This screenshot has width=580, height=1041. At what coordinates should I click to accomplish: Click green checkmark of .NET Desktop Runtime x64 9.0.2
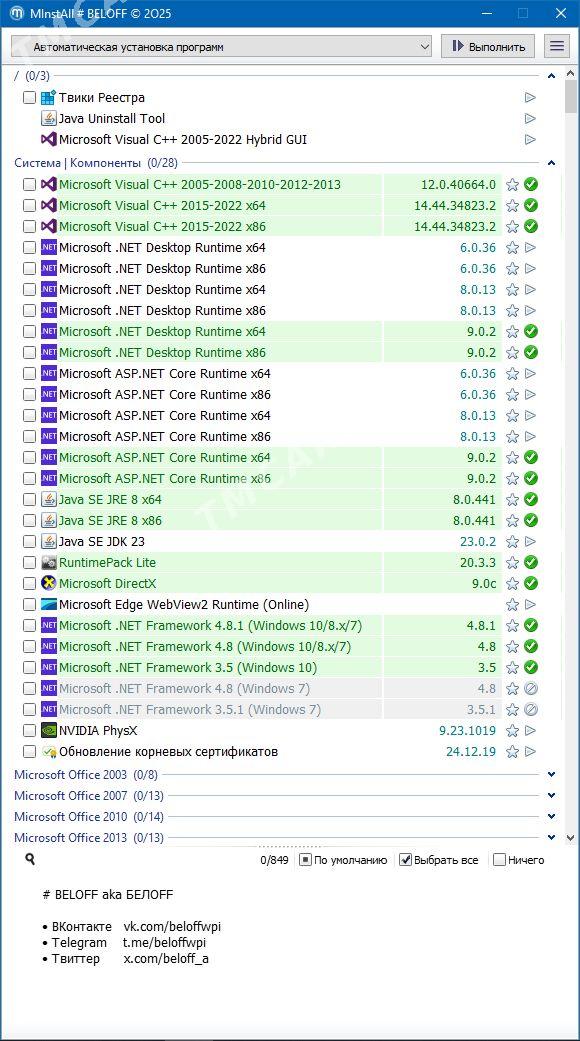[530, 331]
